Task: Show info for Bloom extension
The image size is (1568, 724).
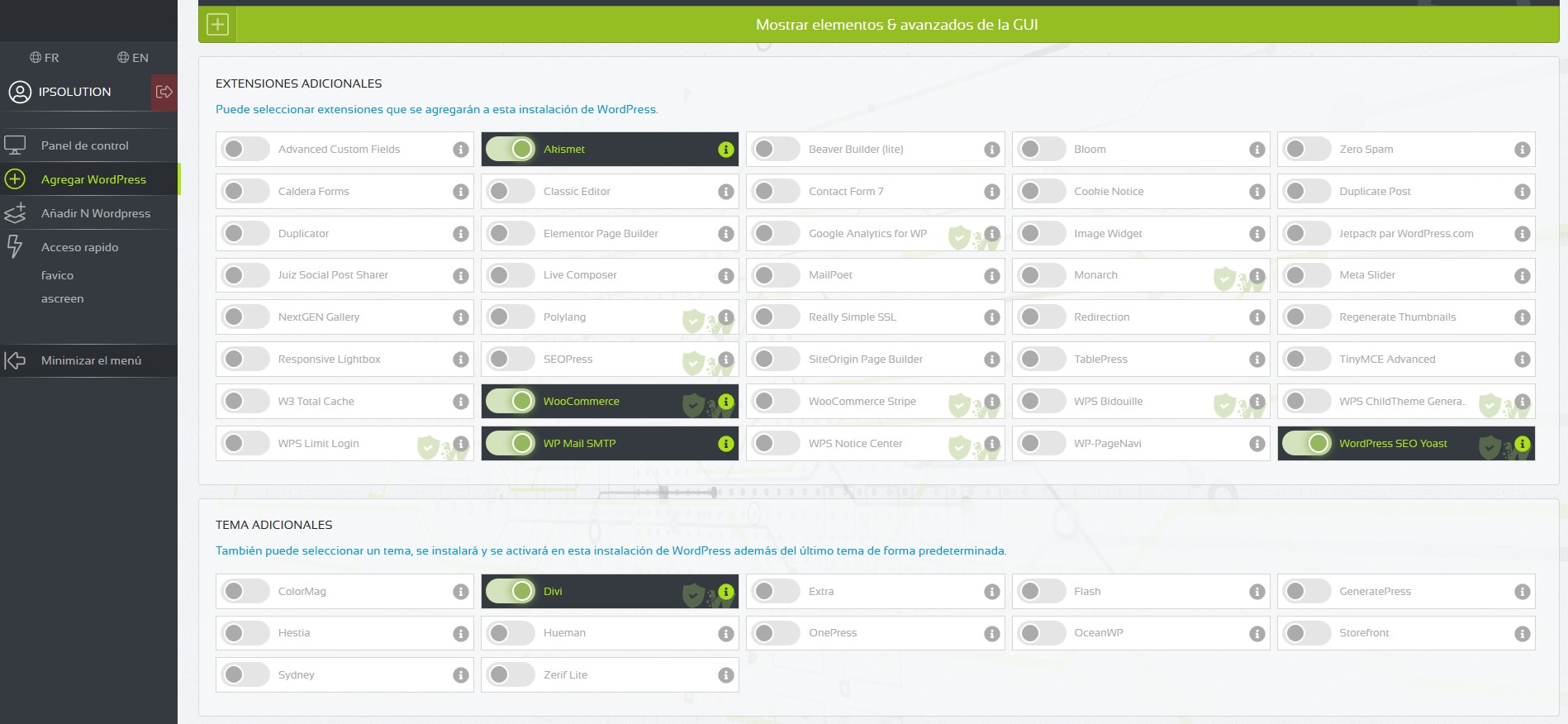Action: tap(1257, 150)
